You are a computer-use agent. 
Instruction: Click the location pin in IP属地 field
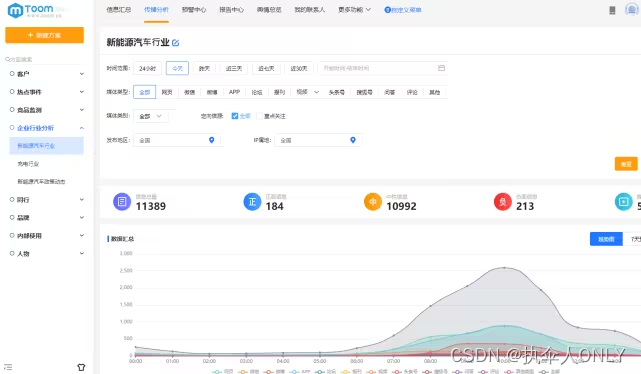pyautogui.click(x=353, y=140)
